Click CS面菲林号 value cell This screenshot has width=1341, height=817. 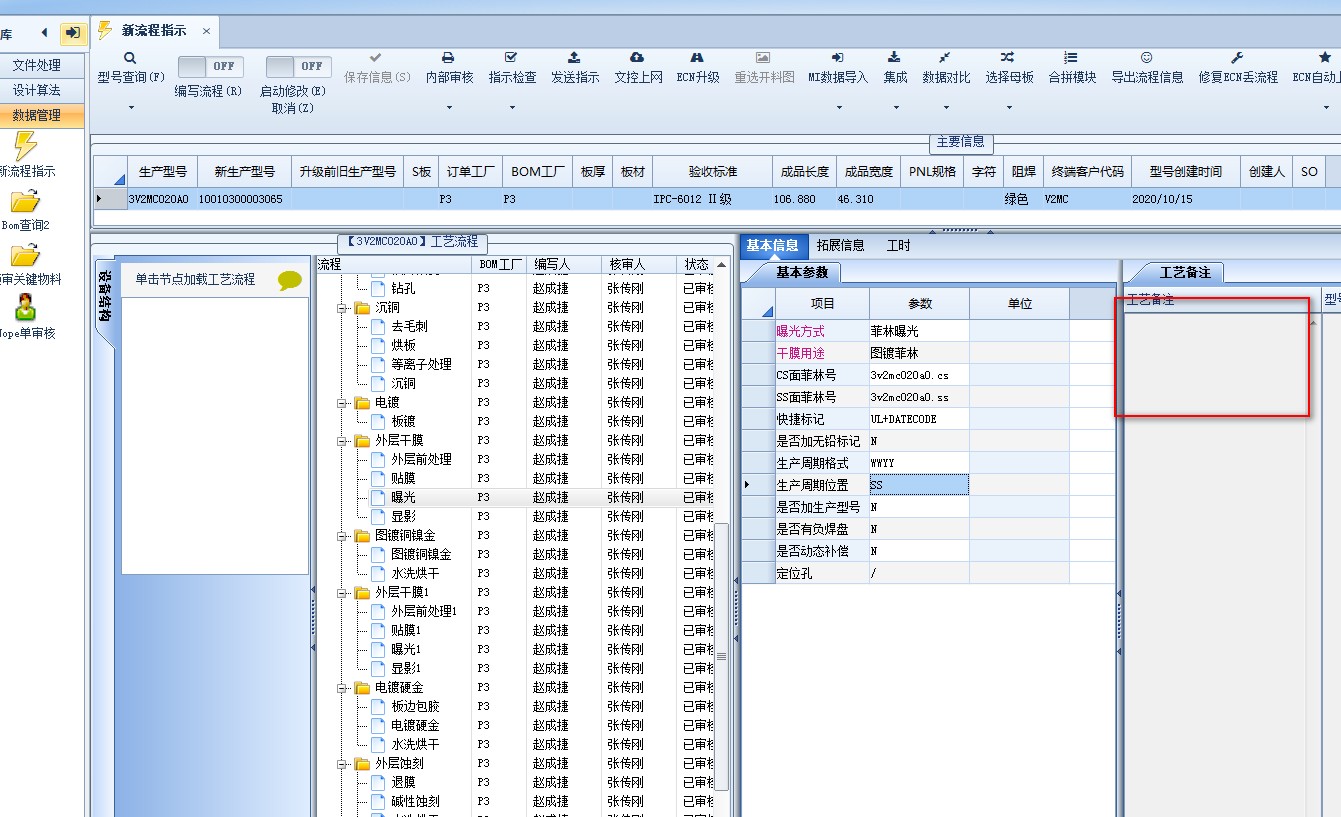pyautogui.click(x=918, y=375)
